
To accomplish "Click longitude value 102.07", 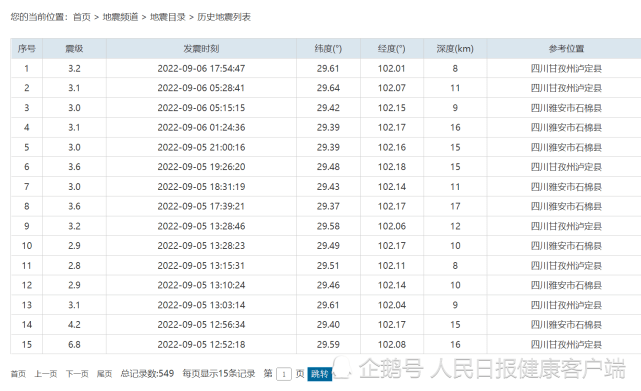I will pos(392,88).
